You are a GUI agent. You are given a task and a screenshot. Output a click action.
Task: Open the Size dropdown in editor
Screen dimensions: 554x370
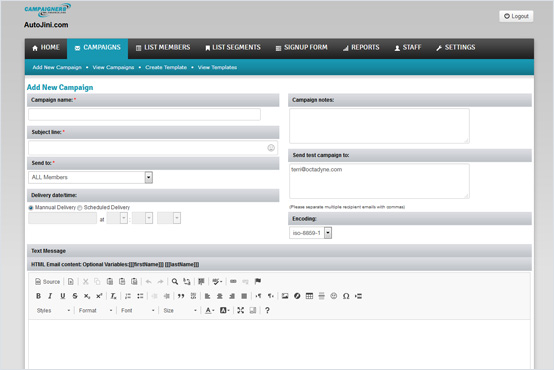point(180,310)
